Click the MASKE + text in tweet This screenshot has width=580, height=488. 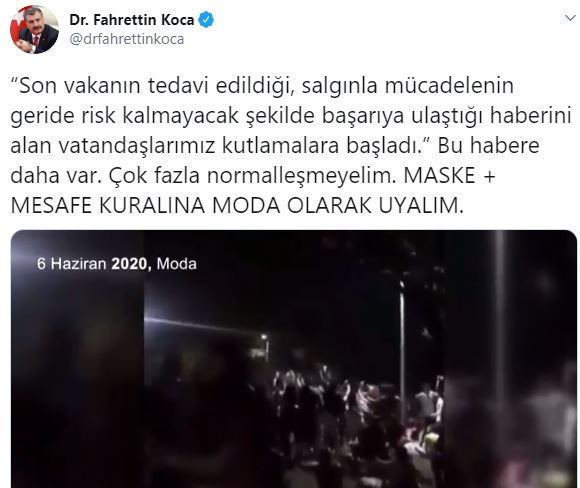pyautogui.click(x=449, y=176)
